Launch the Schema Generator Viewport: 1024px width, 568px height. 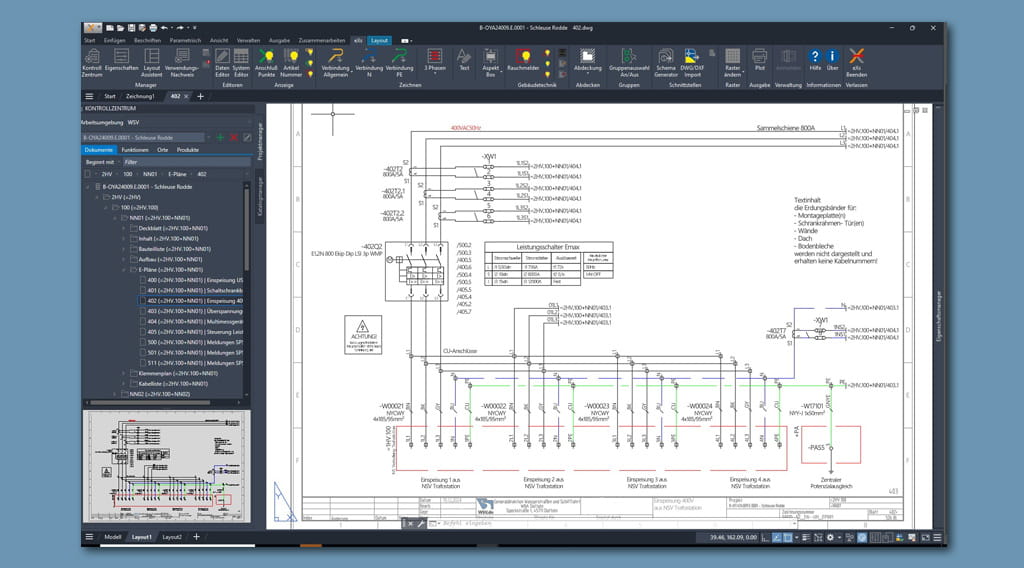665,57
